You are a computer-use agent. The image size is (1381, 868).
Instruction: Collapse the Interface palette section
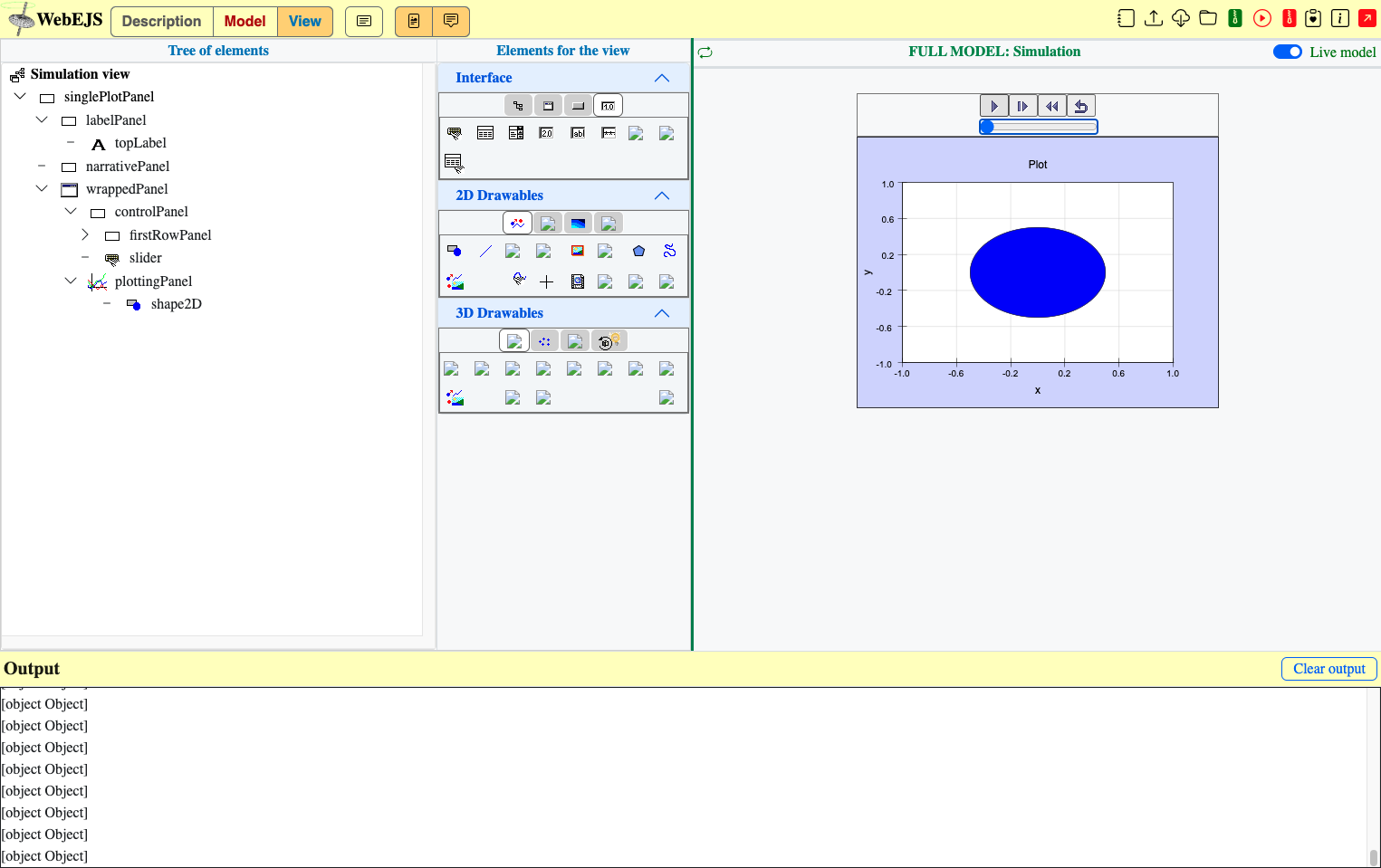(662, 78)
